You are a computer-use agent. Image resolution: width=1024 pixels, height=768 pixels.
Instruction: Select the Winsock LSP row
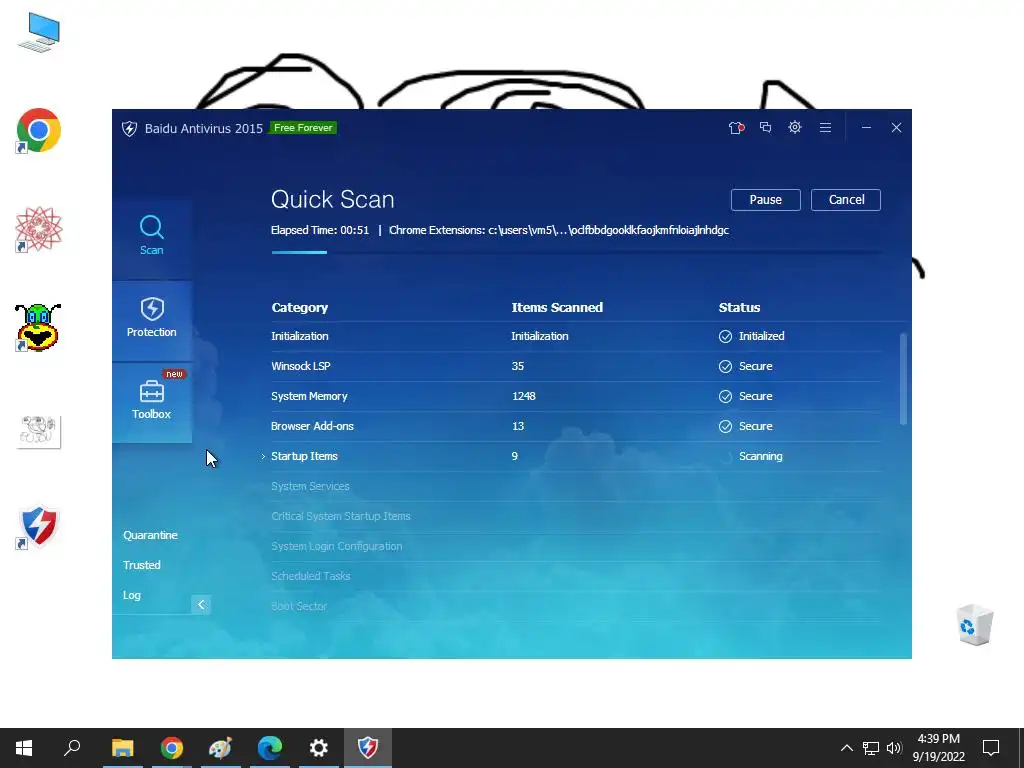576,366
